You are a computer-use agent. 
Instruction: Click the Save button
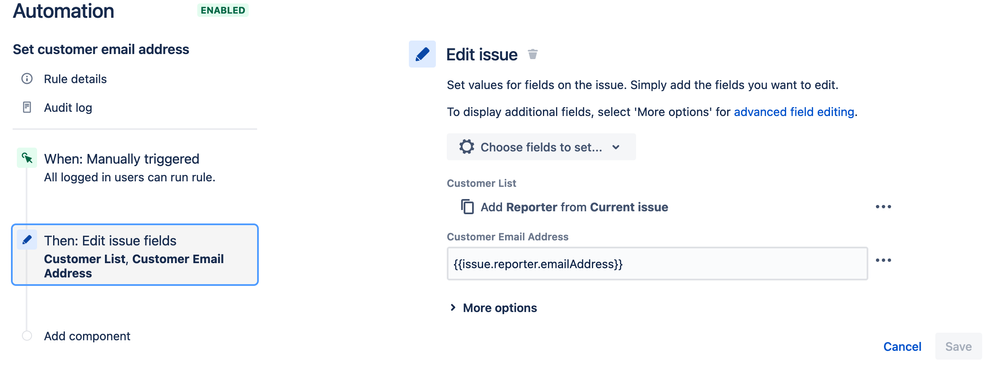point(958,346)
